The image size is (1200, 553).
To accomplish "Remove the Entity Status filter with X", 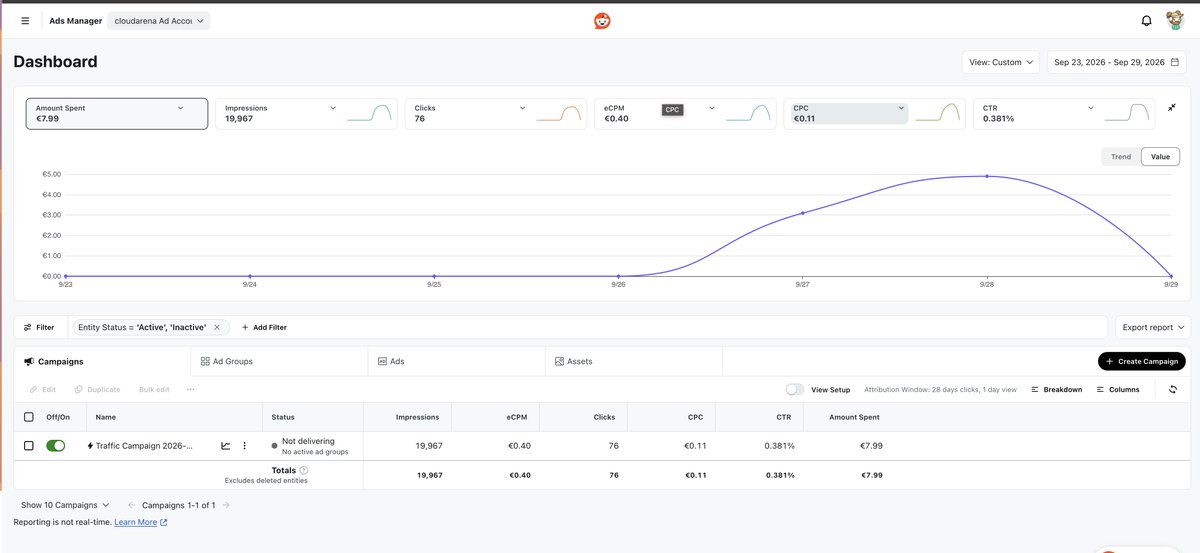I will point(217,327).
